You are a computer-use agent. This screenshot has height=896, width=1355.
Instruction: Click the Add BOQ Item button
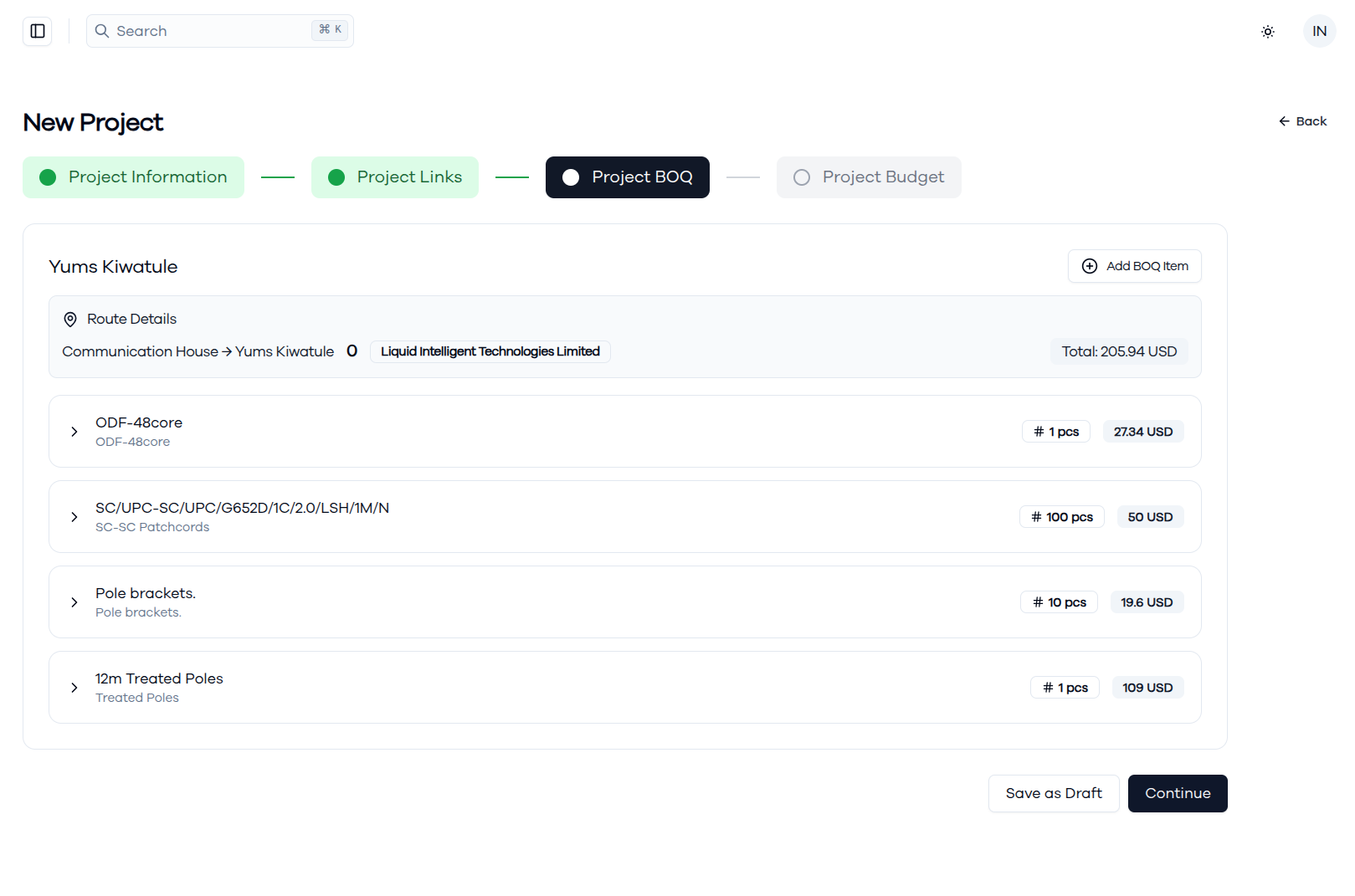pyautogui.click(x=1135, y=266)
